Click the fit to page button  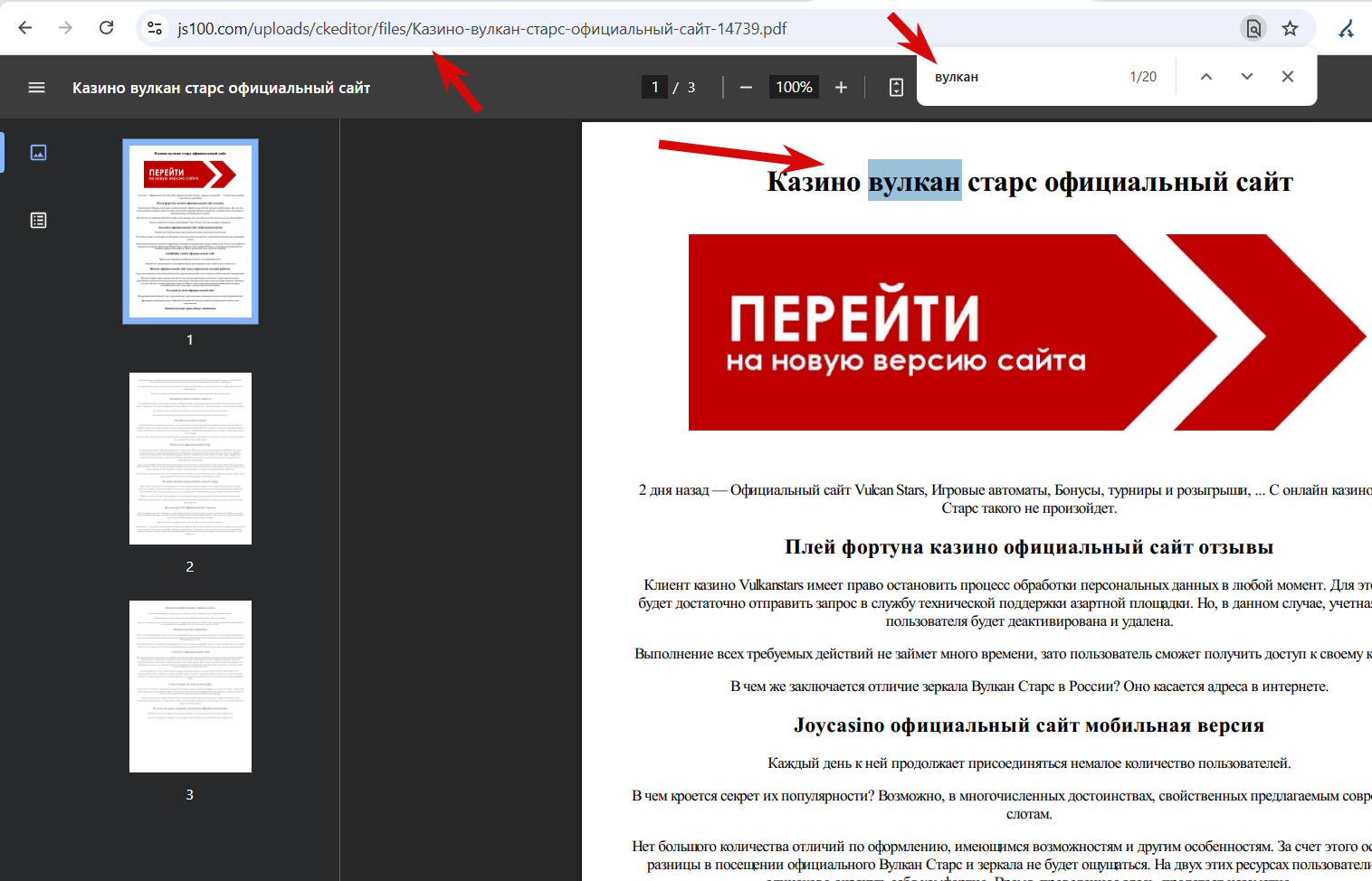(x=896, y=87)
